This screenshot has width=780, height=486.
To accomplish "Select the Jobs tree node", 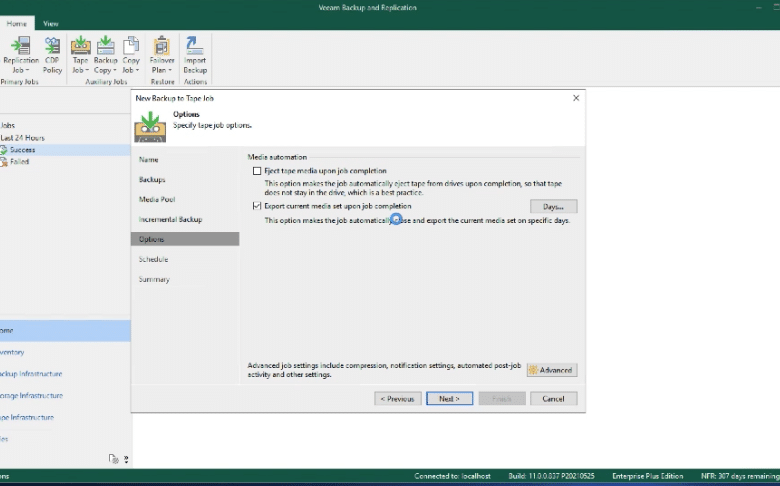I will pos(7,125).
